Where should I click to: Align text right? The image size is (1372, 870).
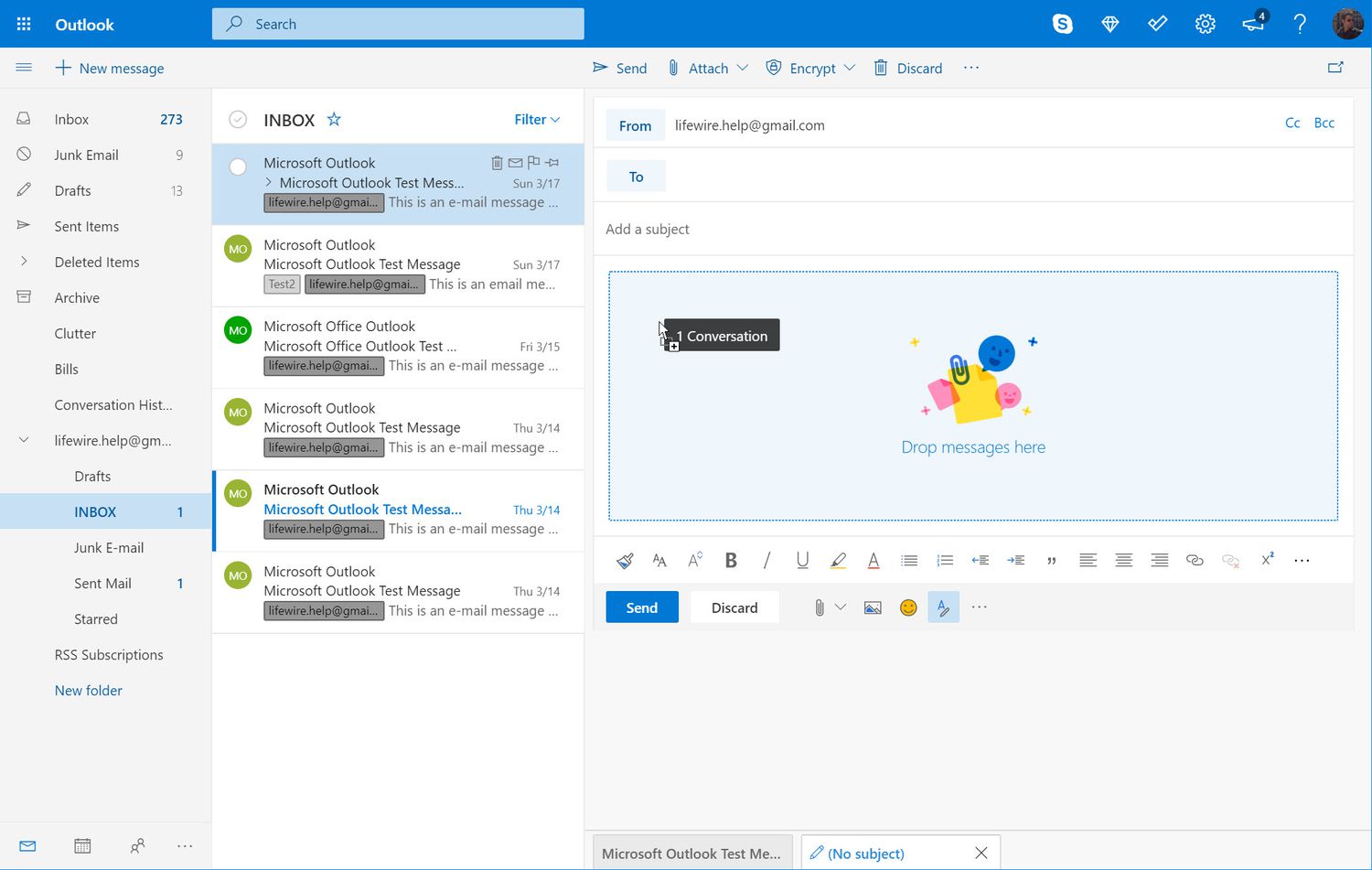pos(1159,560)
